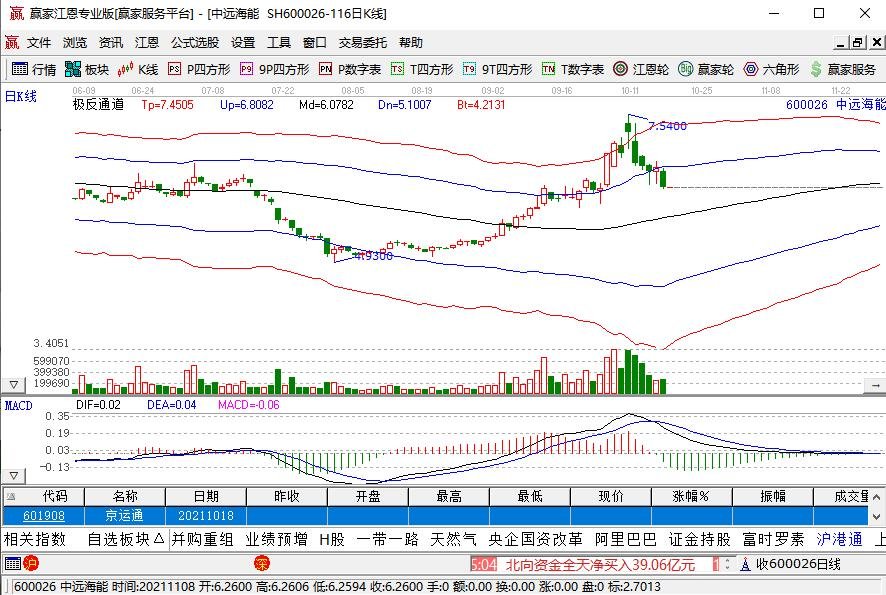Sort the list by 昨收 column
This screenshot has width=886, height=595.
[286, 497]
